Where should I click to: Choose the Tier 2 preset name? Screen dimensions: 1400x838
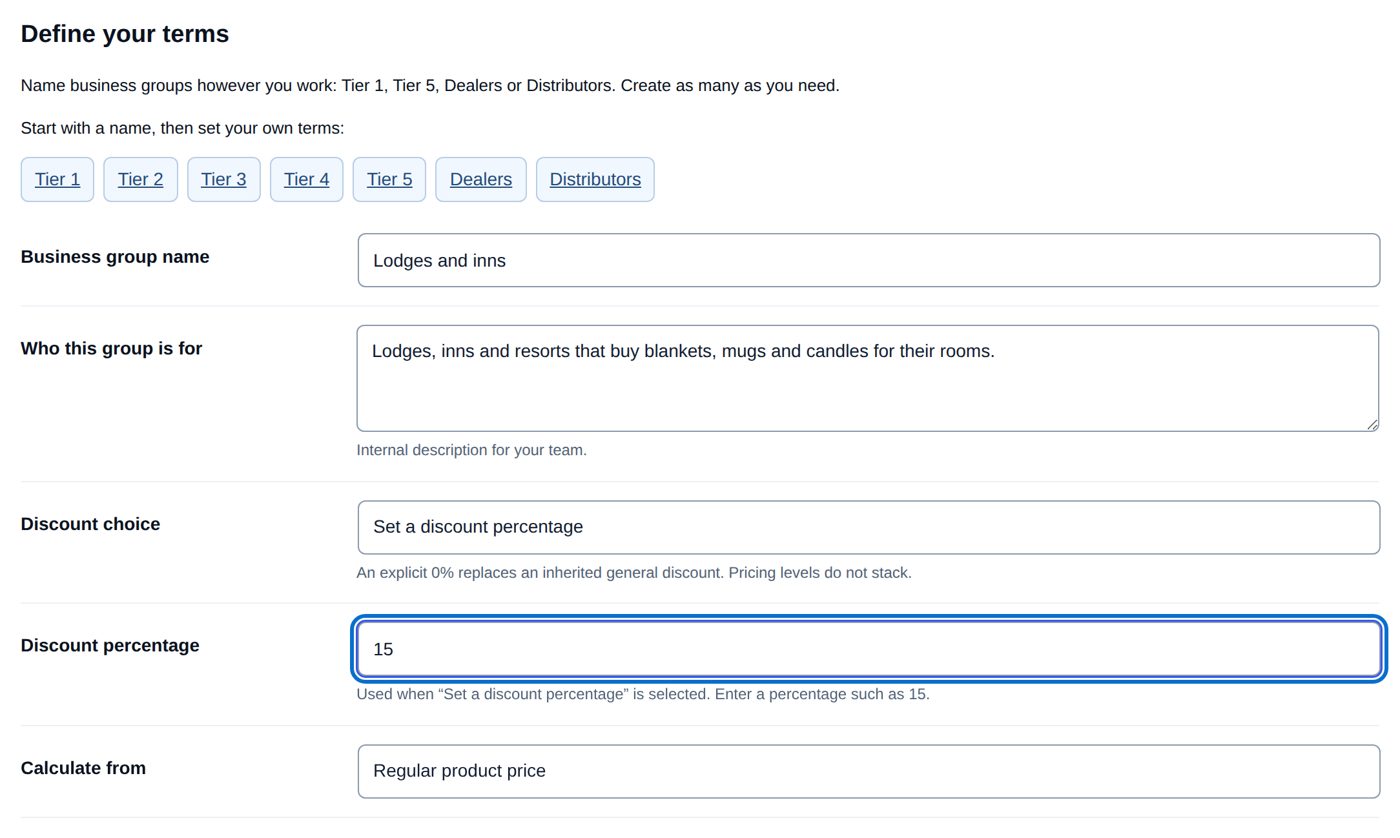[140, 179]
